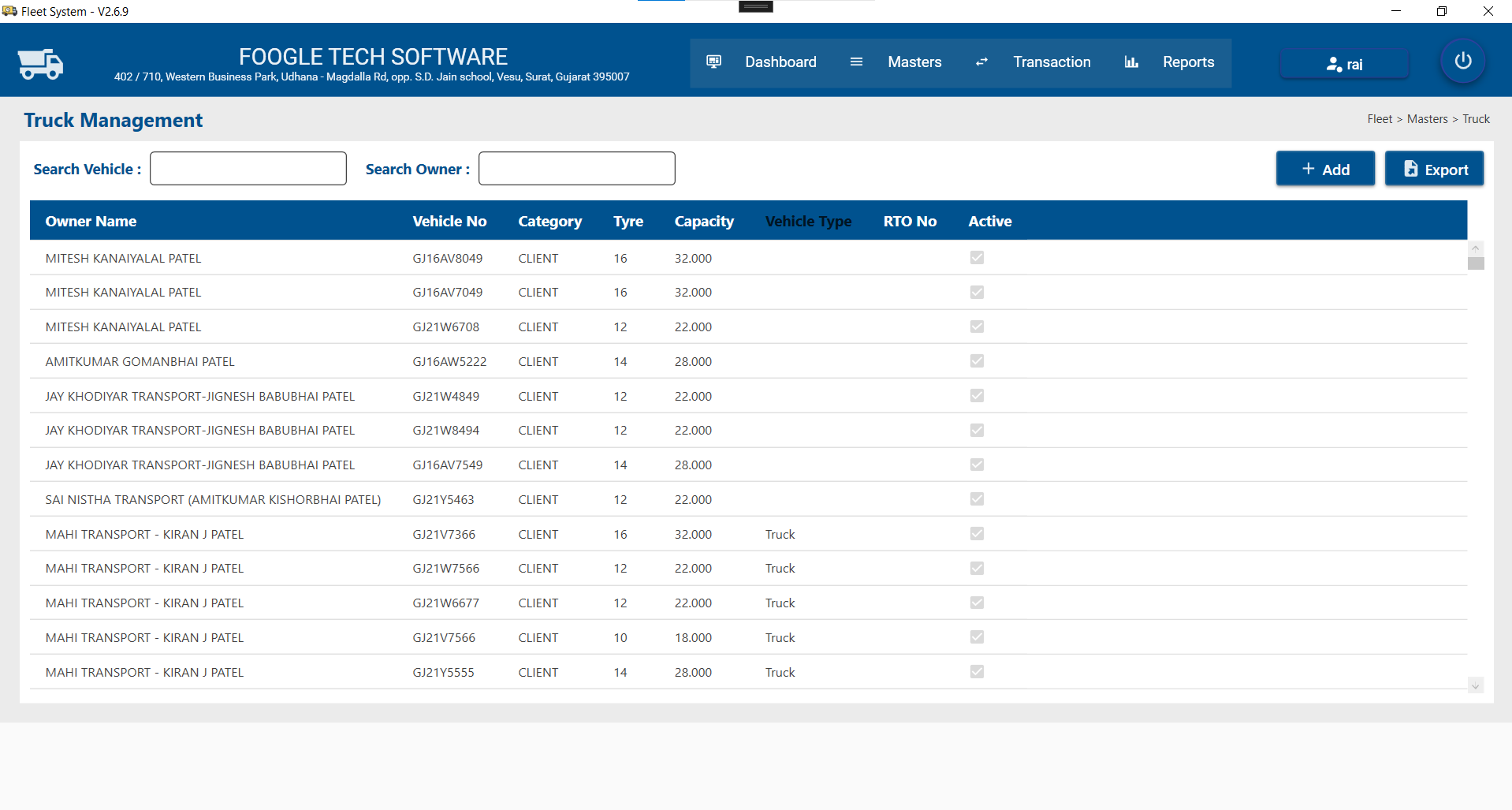Click the Vehicle No column header
Viewport: 1512px width, 810px height.
click(x=449, y=222)
